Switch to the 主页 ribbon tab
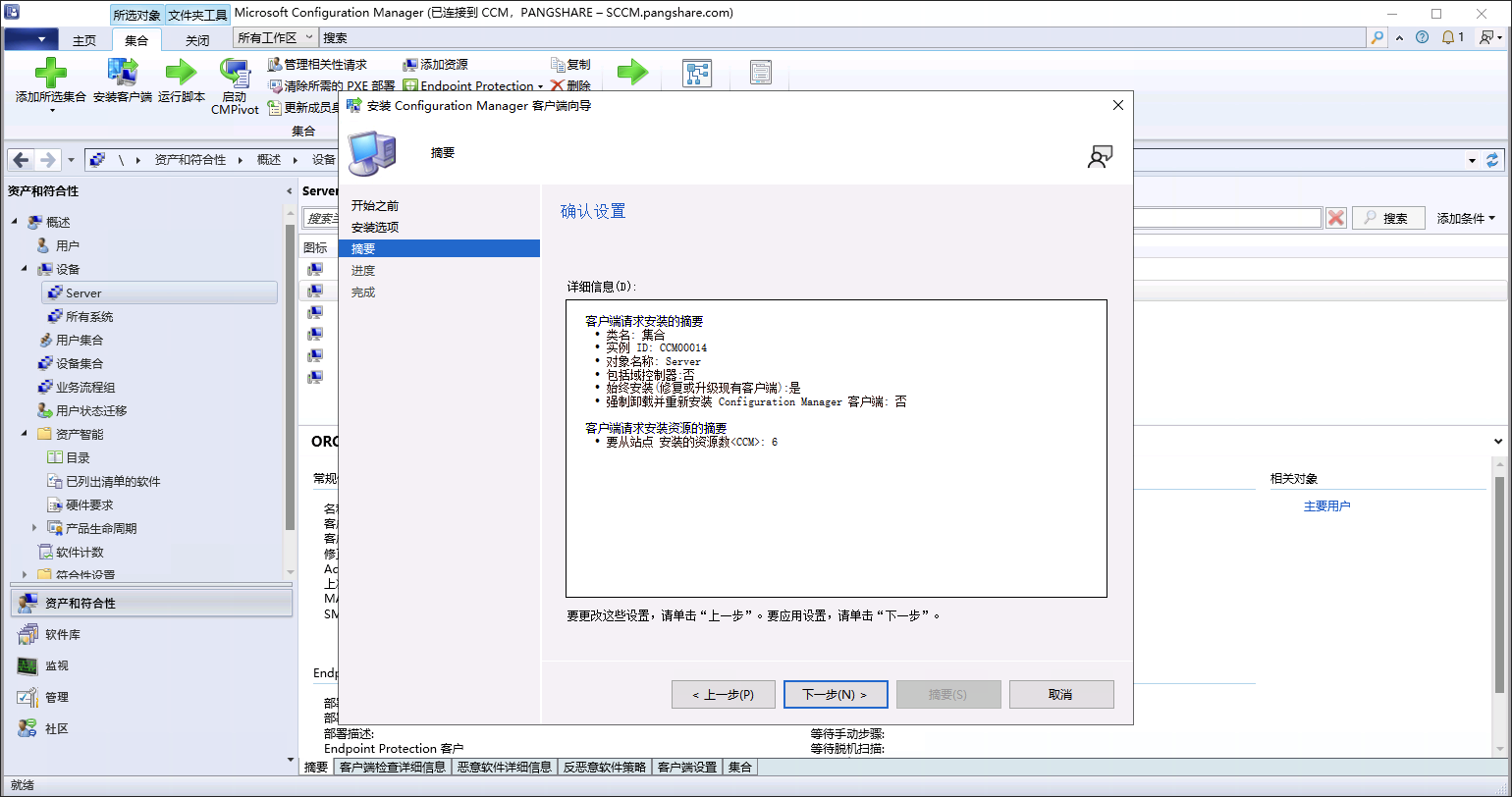This screenshot has height=797, width=1512. (x=84, y=40)
